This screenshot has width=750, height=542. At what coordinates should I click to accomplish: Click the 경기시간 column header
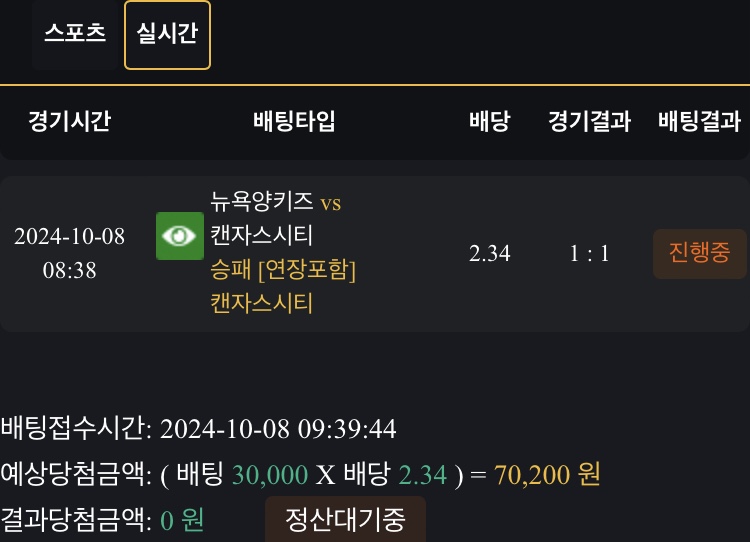[x=69, y=122]
